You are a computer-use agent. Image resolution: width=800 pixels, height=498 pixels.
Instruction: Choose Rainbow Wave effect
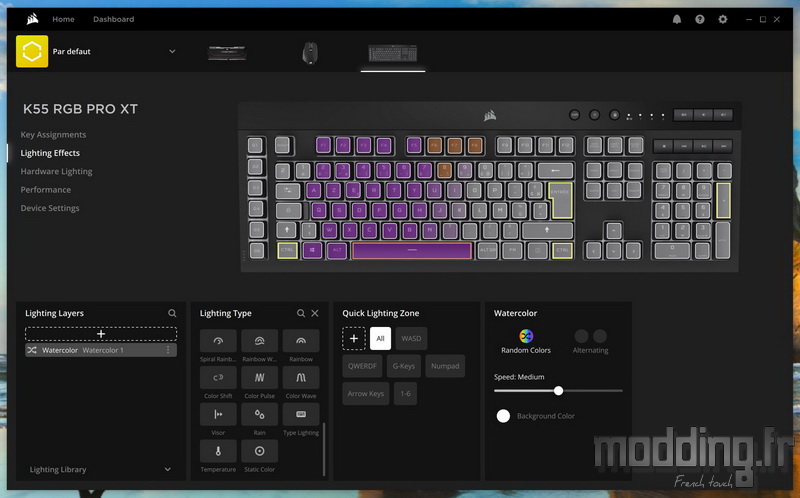tap(259, 341)
